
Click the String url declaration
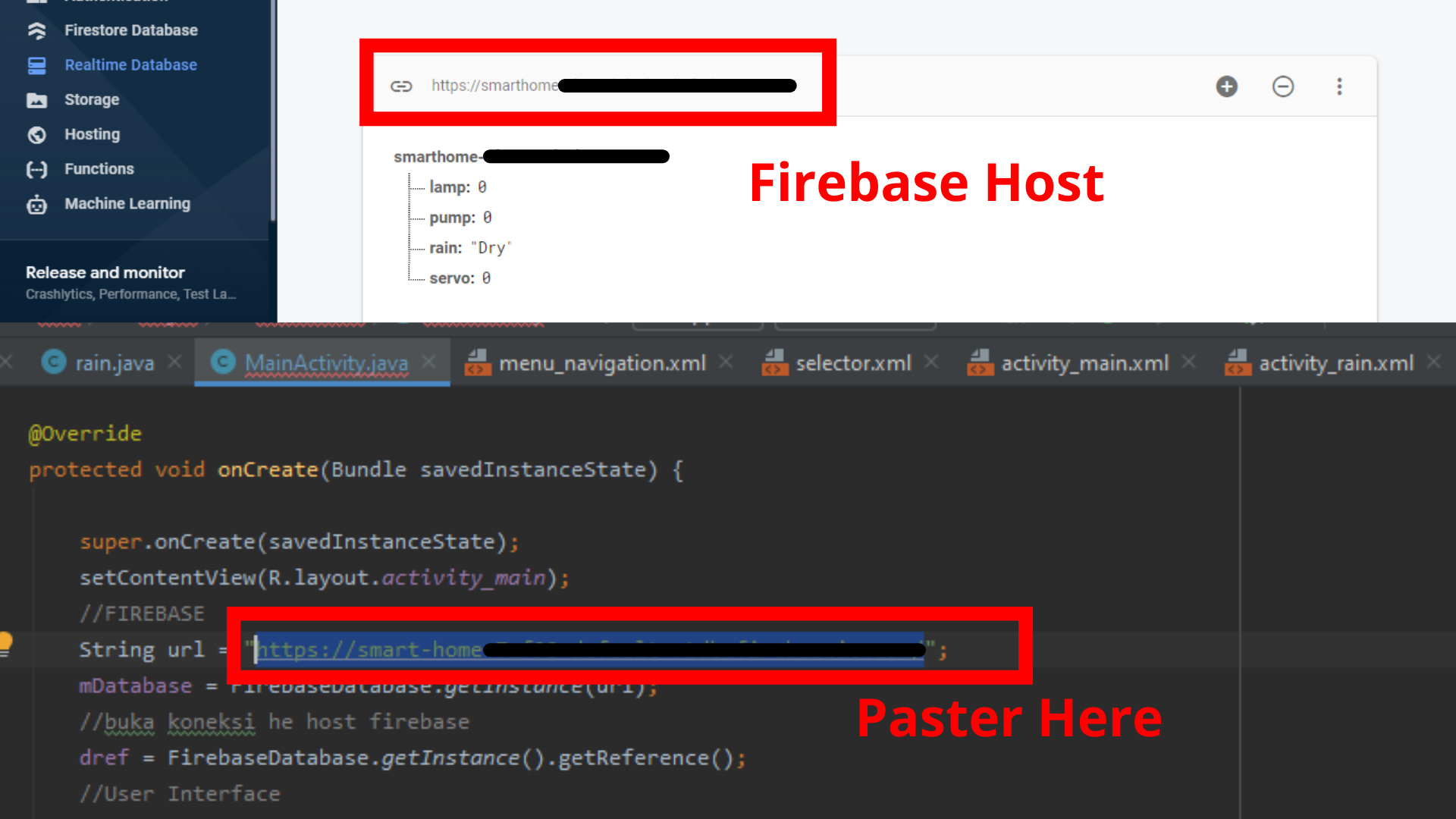pyautogui.click(x=142, y=650)
